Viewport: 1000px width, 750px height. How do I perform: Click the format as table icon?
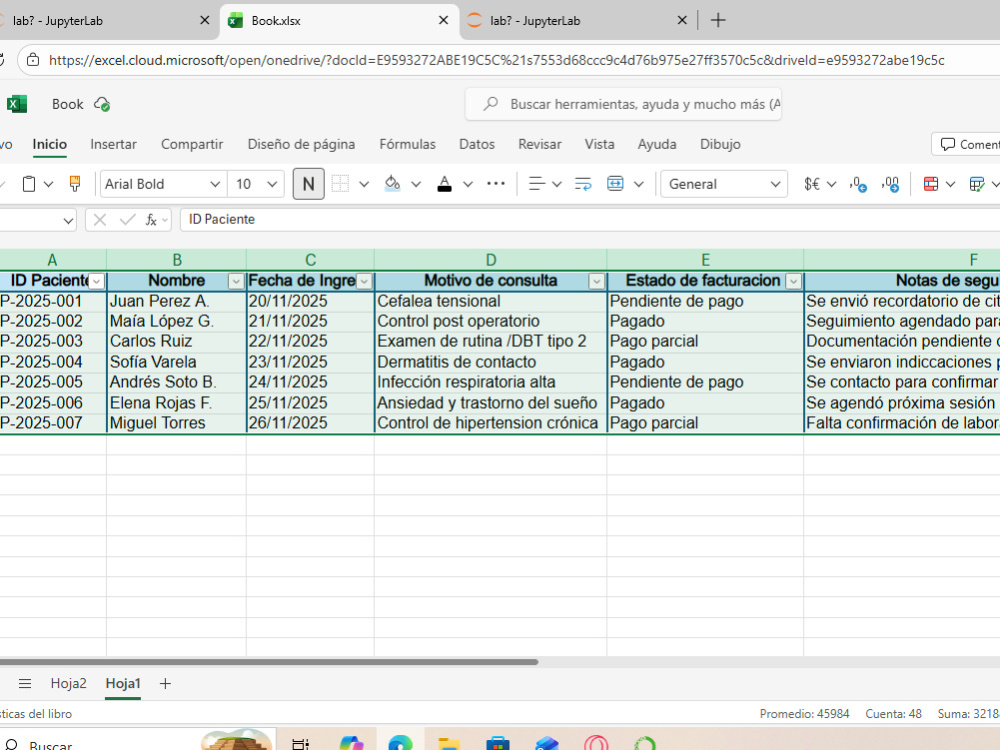(x=976, y=184)
